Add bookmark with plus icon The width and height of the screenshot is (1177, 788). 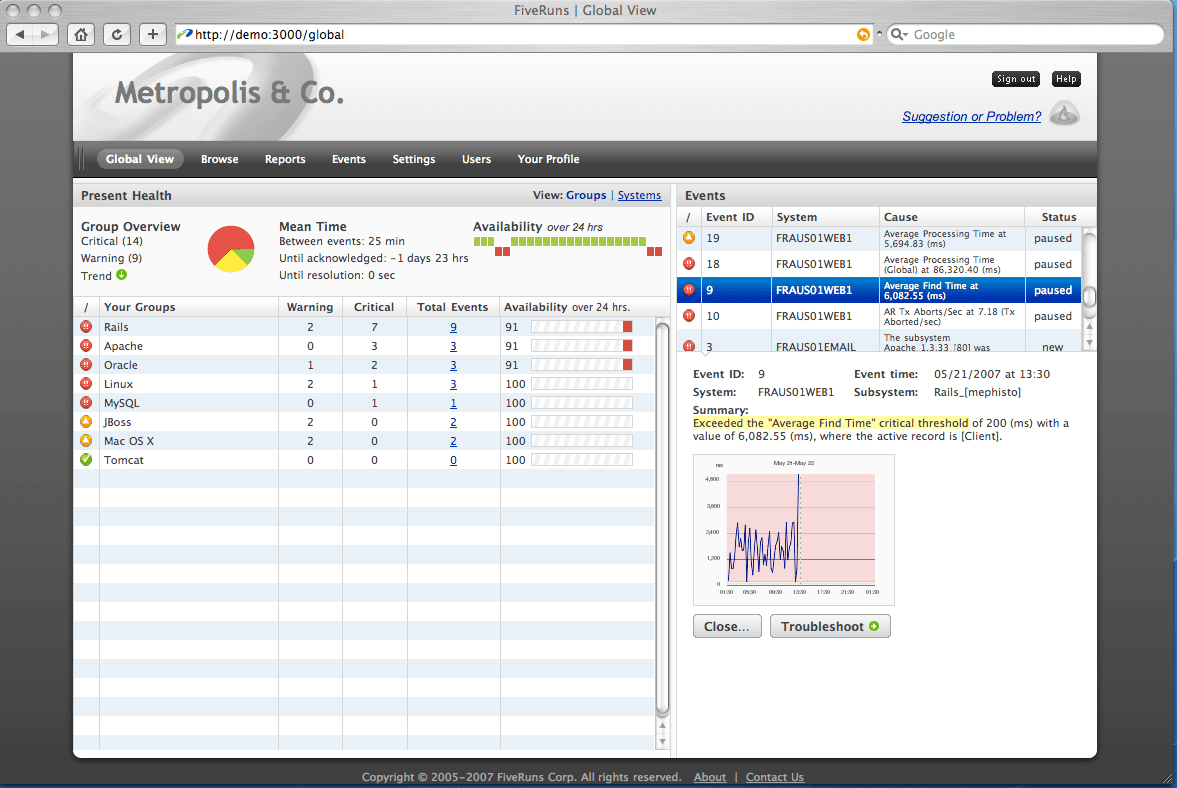click(x=152, y=35)
